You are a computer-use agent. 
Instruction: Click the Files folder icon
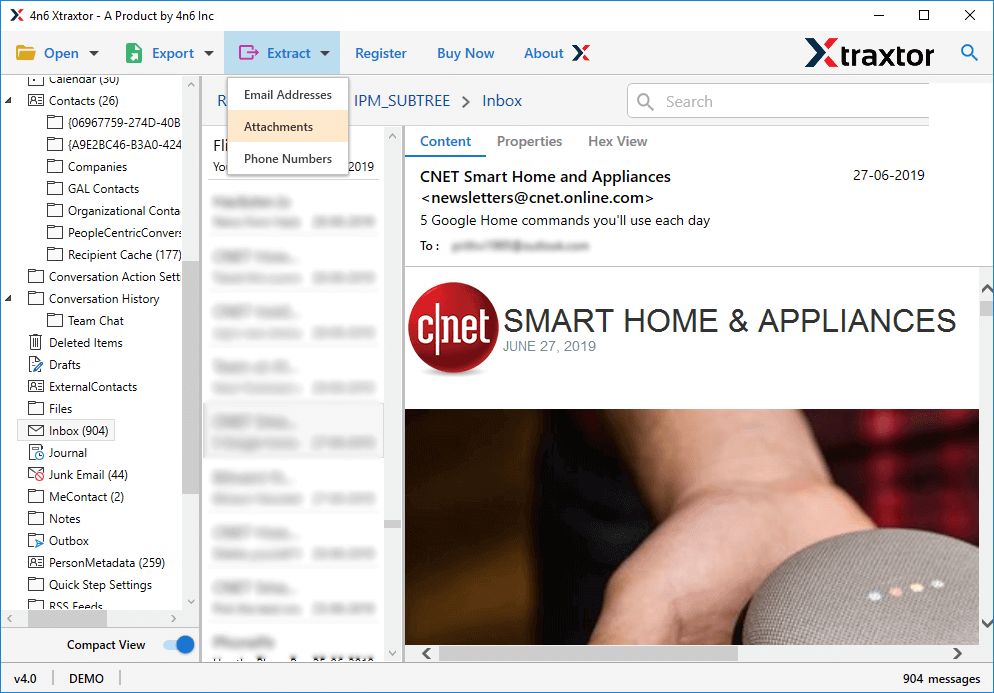point(36,408)
